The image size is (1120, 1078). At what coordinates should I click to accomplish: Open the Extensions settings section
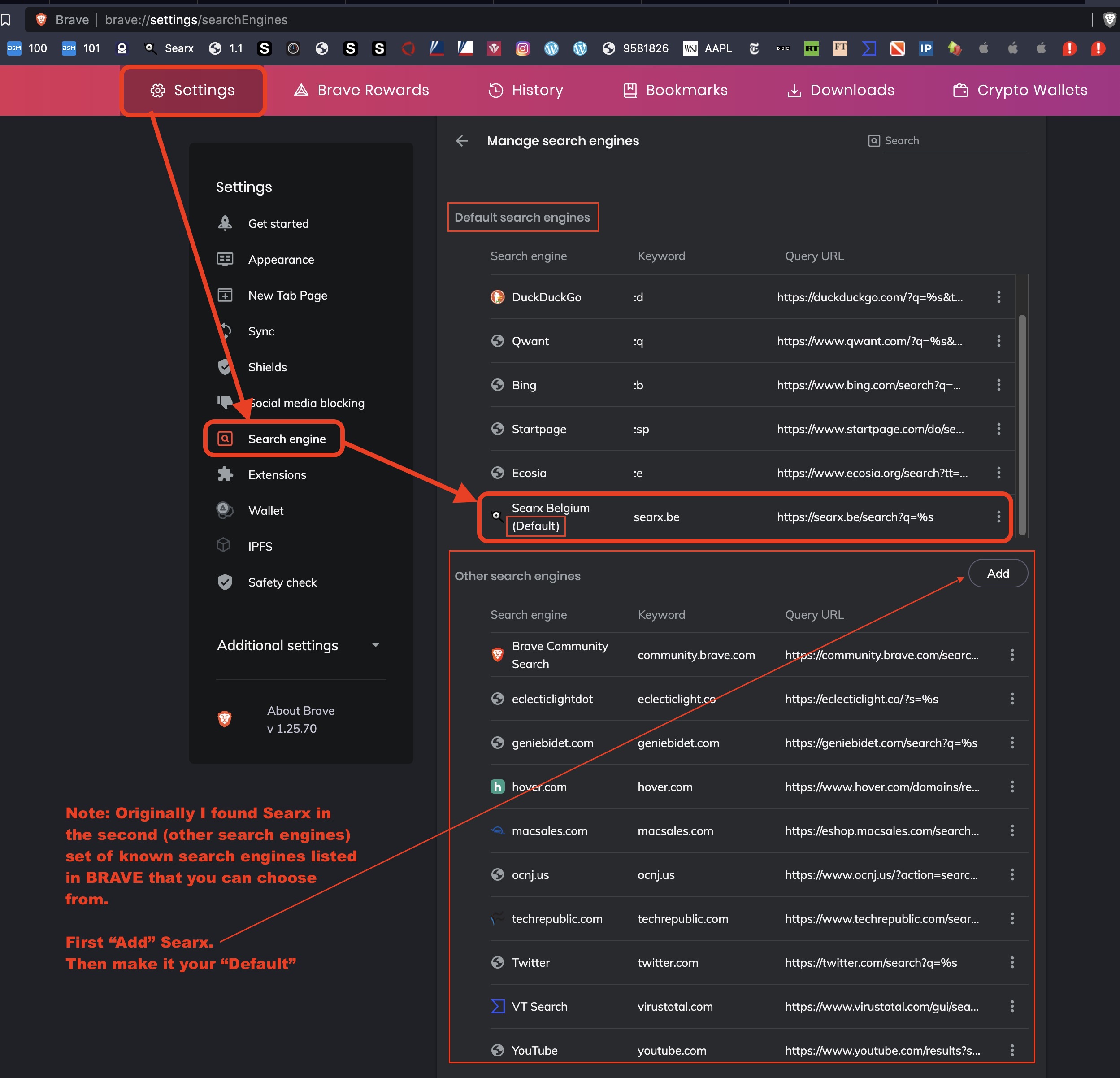(277, 474)
